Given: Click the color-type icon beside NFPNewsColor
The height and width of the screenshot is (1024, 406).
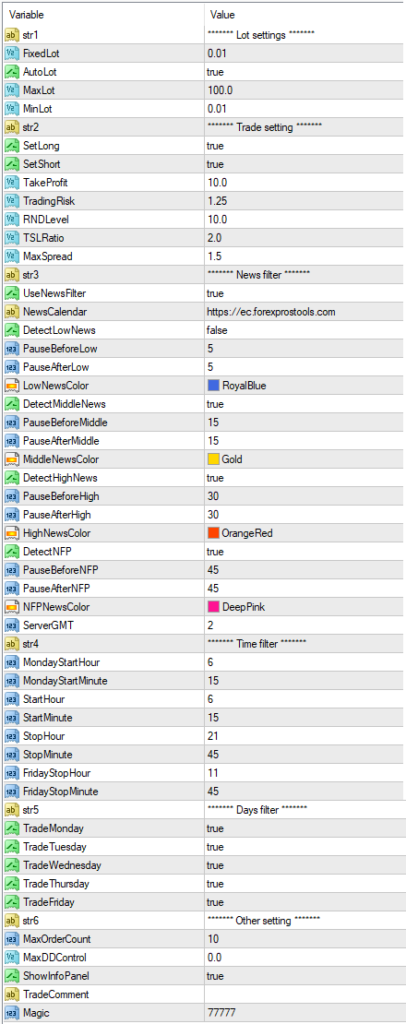Looking at the screenshot, I should (x=11, y=607).
